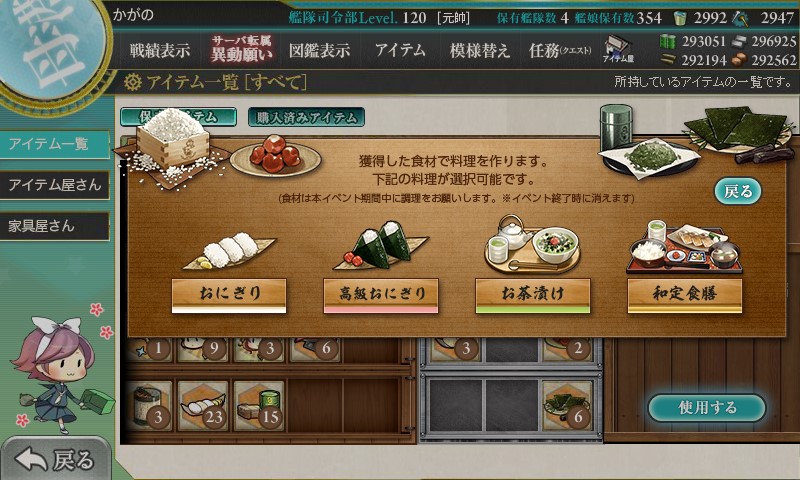This screenshot has height=480, width=800.
Task: Go back with bottom-left 戻る arrow button
Action: coord(55,459)
